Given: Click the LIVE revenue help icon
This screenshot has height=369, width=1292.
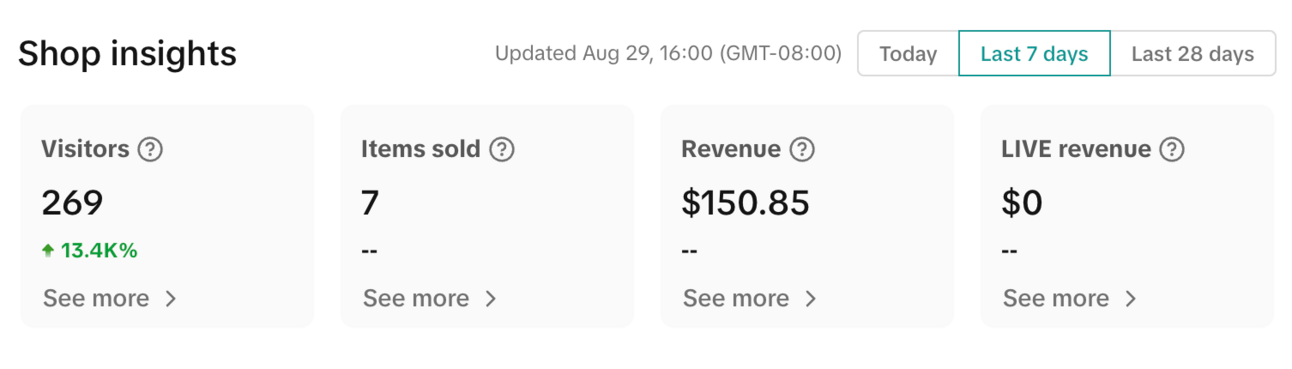Looking at the screenshot, I should [x=1172, y=150].
